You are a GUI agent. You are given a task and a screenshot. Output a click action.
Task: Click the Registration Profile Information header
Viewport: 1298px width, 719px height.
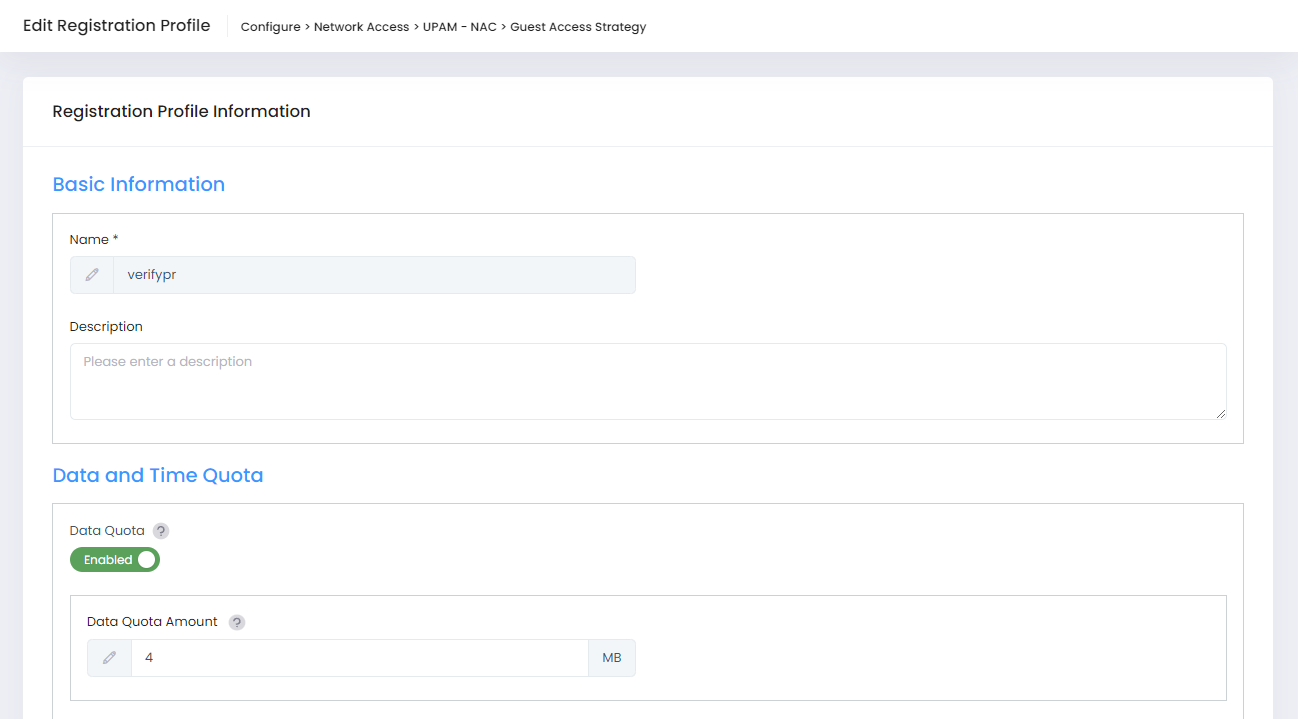[181, 111]
